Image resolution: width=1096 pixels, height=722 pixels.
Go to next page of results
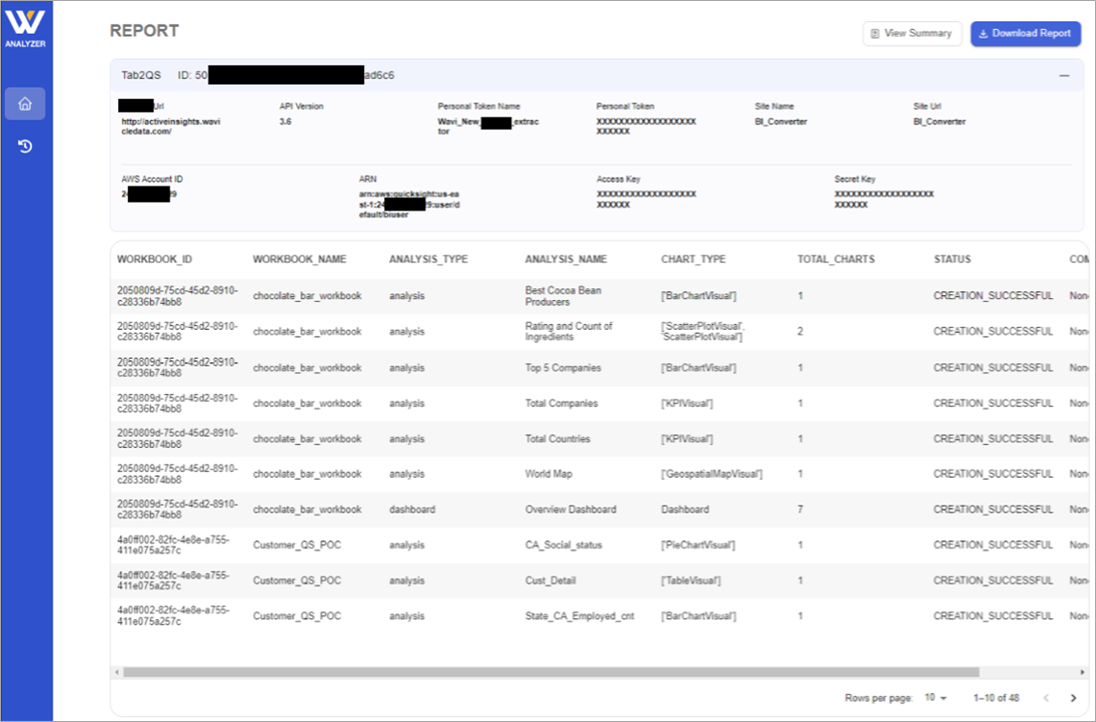1074,698
